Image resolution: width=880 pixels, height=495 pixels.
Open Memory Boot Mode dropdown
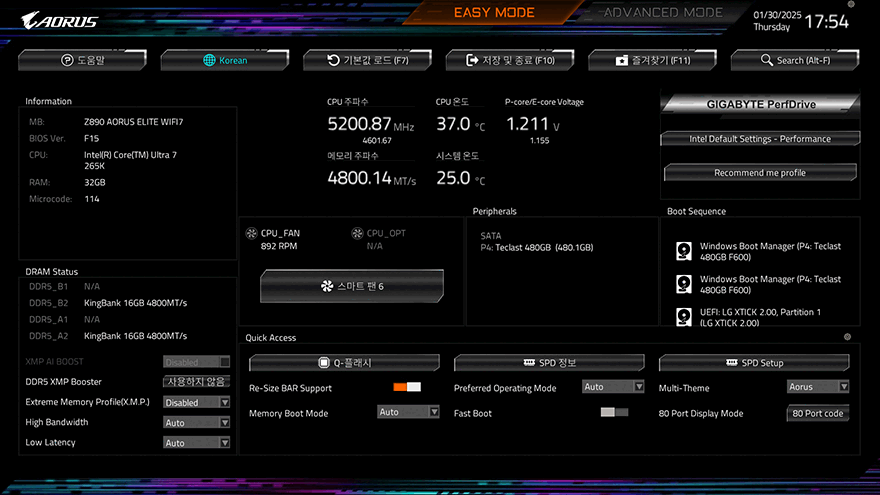(408, 412)
